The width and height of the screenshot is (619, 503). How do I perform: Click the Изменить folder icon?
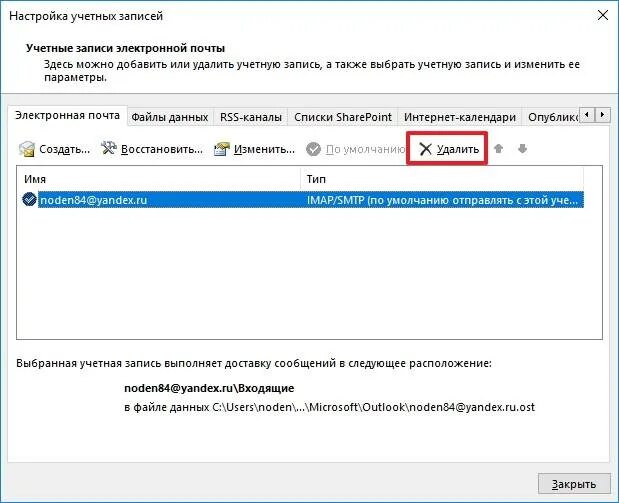[221, 149]
